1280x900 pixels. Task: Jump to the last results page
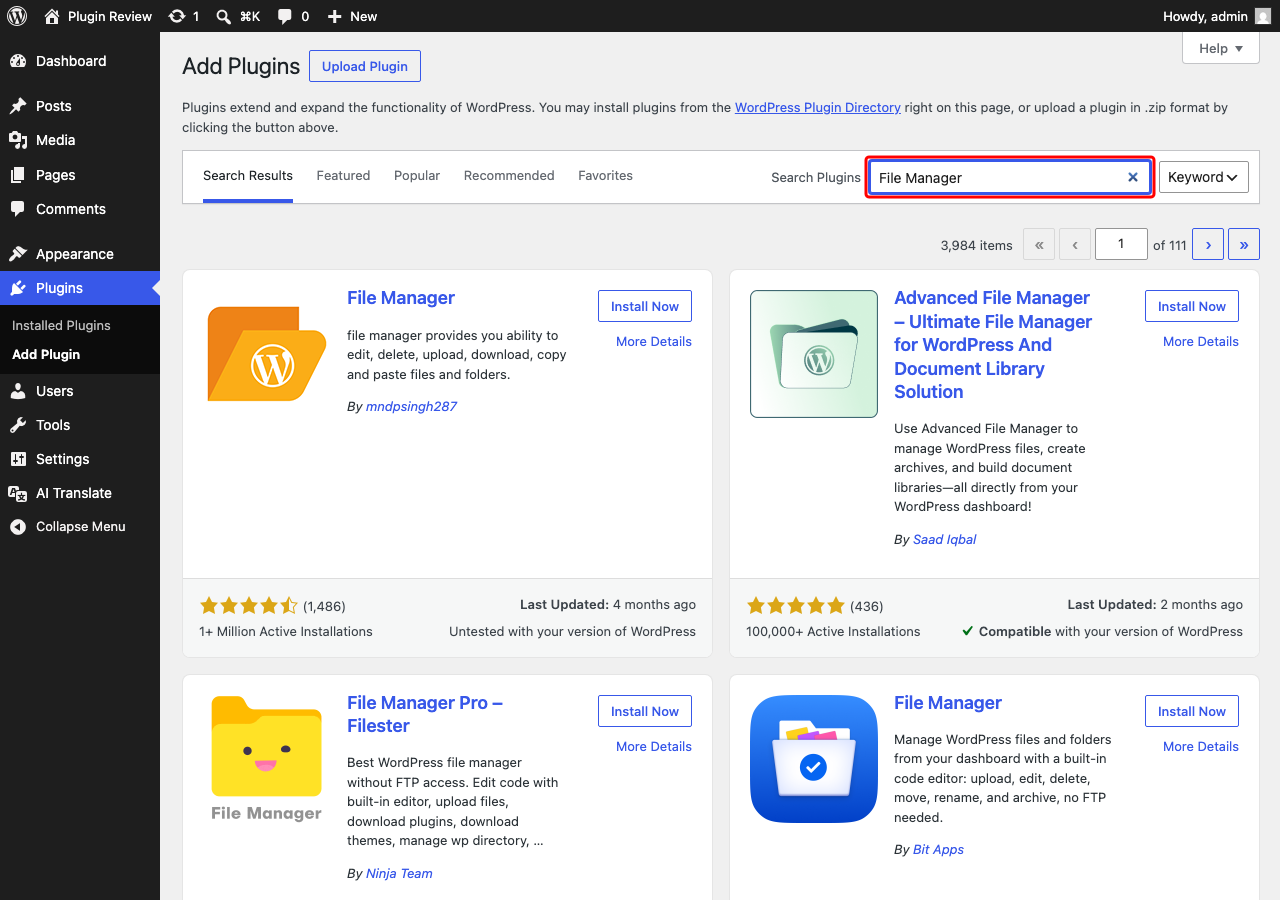(1244, 244)
